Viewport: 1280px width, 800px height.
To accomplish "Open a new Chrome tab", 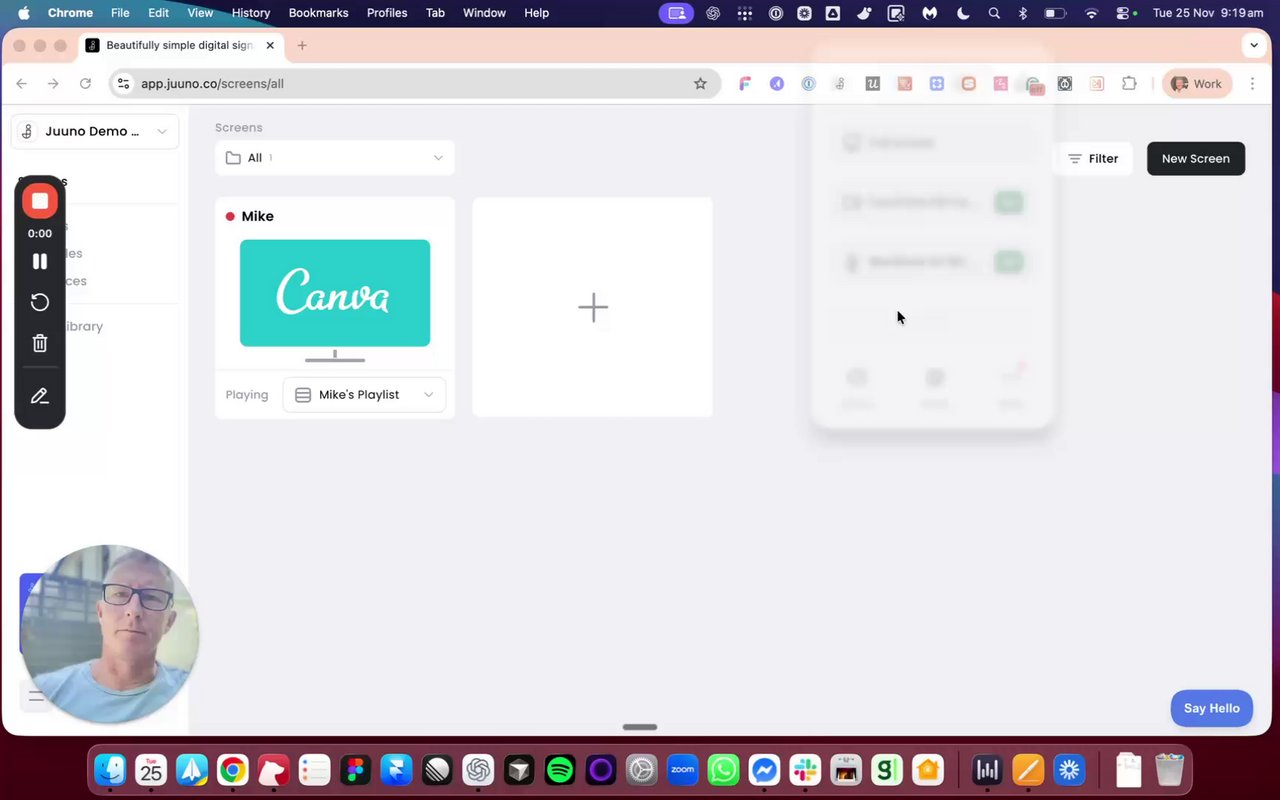I will (302, 45).
